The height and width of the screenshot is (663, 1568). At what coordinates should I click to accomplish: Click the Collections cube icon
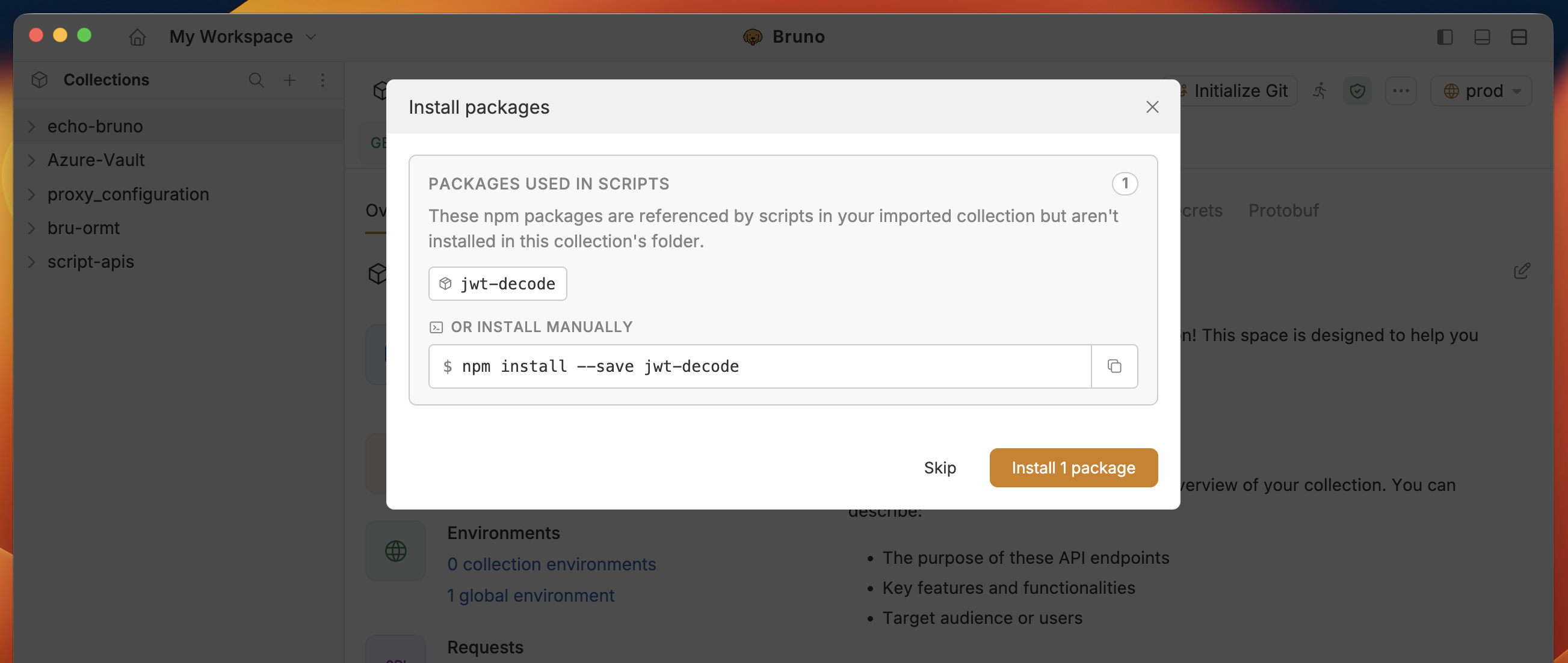[40, 80]
